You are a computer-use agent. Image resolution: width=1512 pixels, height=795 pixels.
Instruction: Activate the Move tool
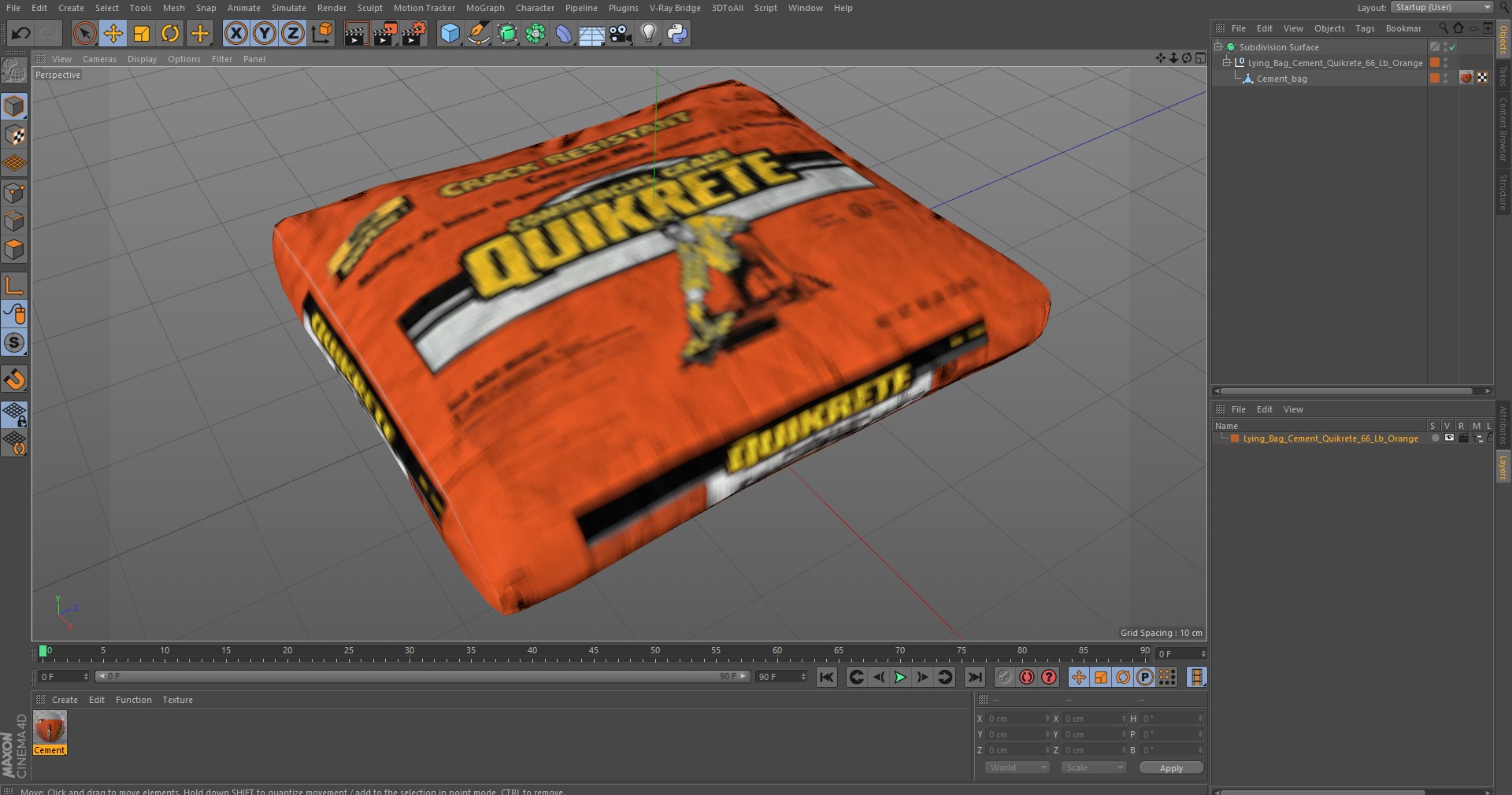113,33
